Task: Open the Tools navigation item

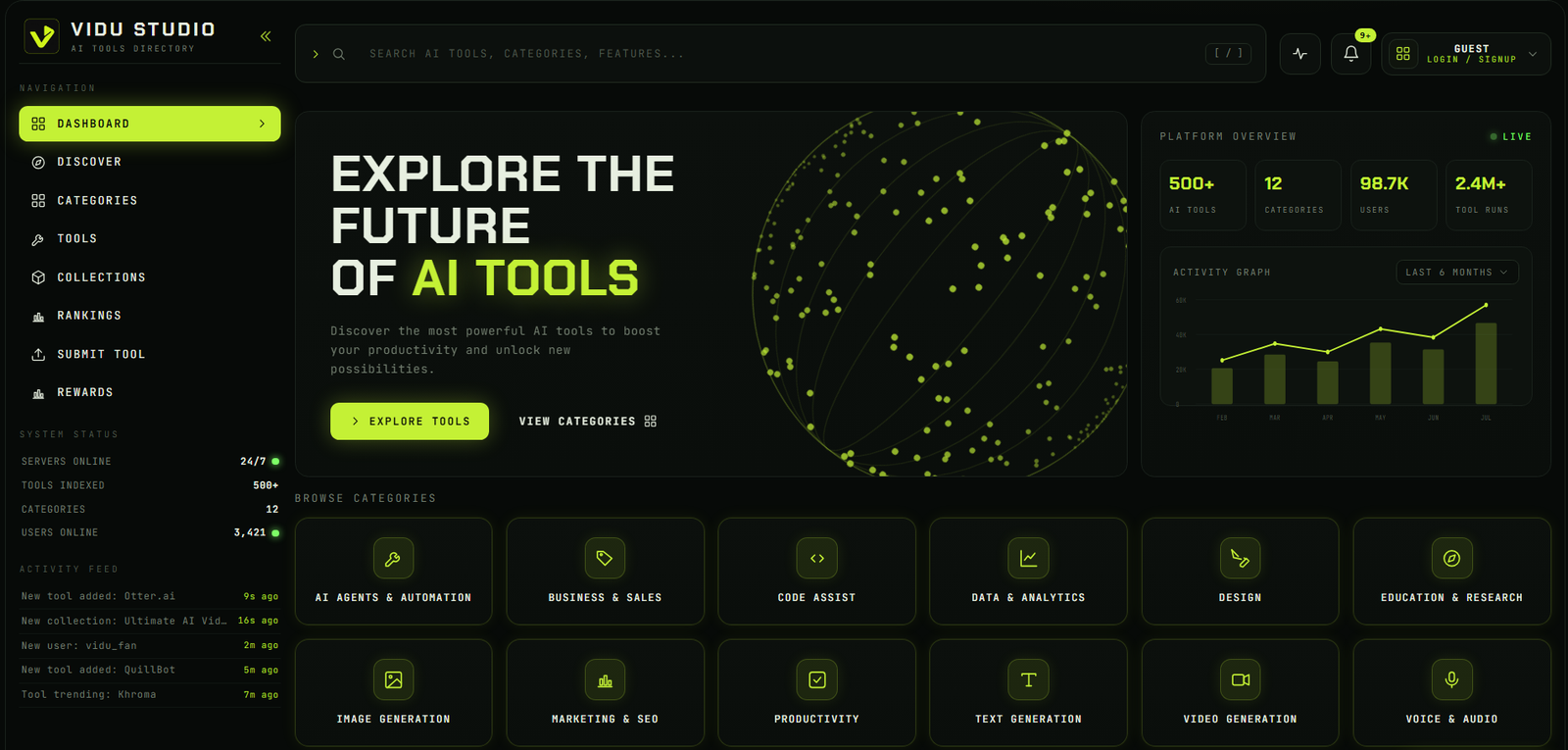Action: pos(150,238)
